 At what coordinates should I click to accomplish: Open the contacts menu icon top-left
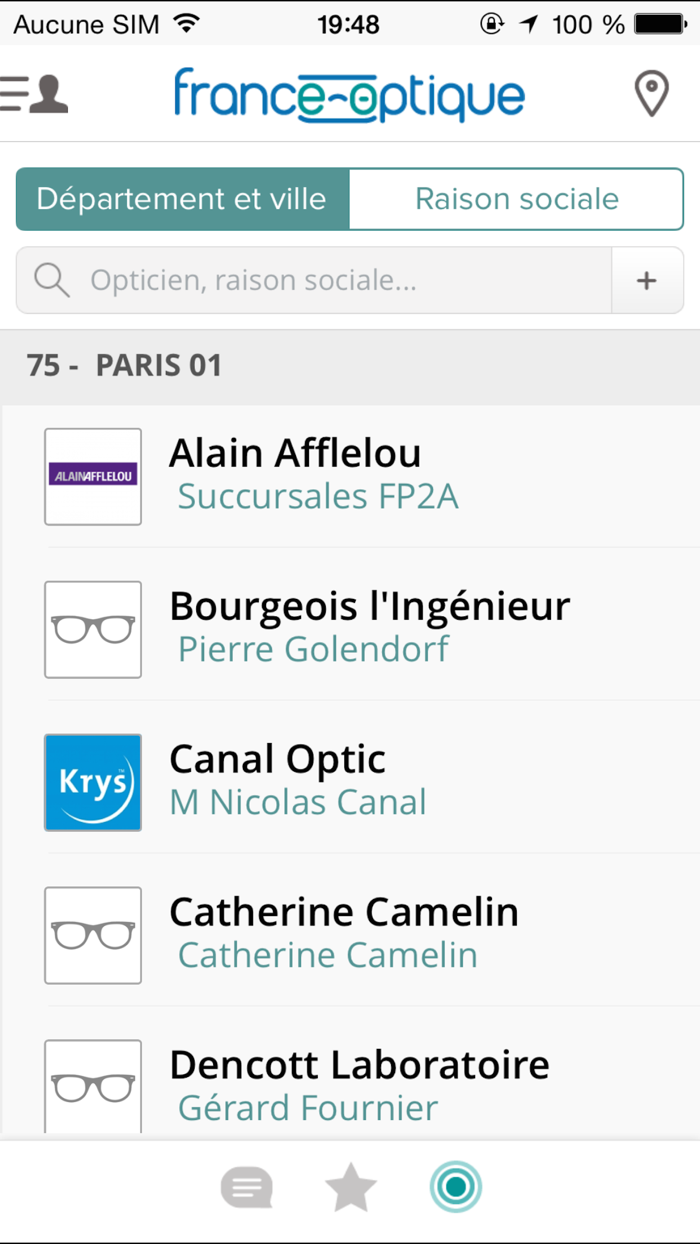[x=35, y=93]
